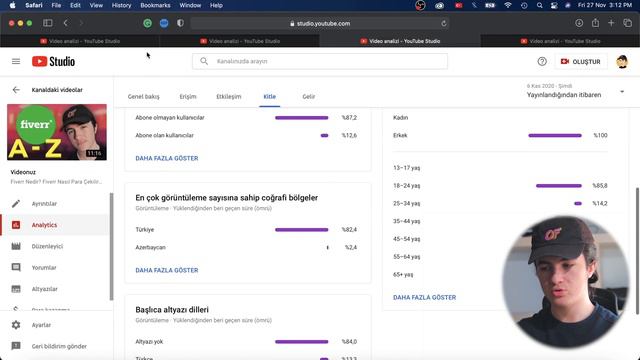The height and width of the screenshot is (360, 640).
Task: Click the OLUŞTUR create button
Action: 581,62
